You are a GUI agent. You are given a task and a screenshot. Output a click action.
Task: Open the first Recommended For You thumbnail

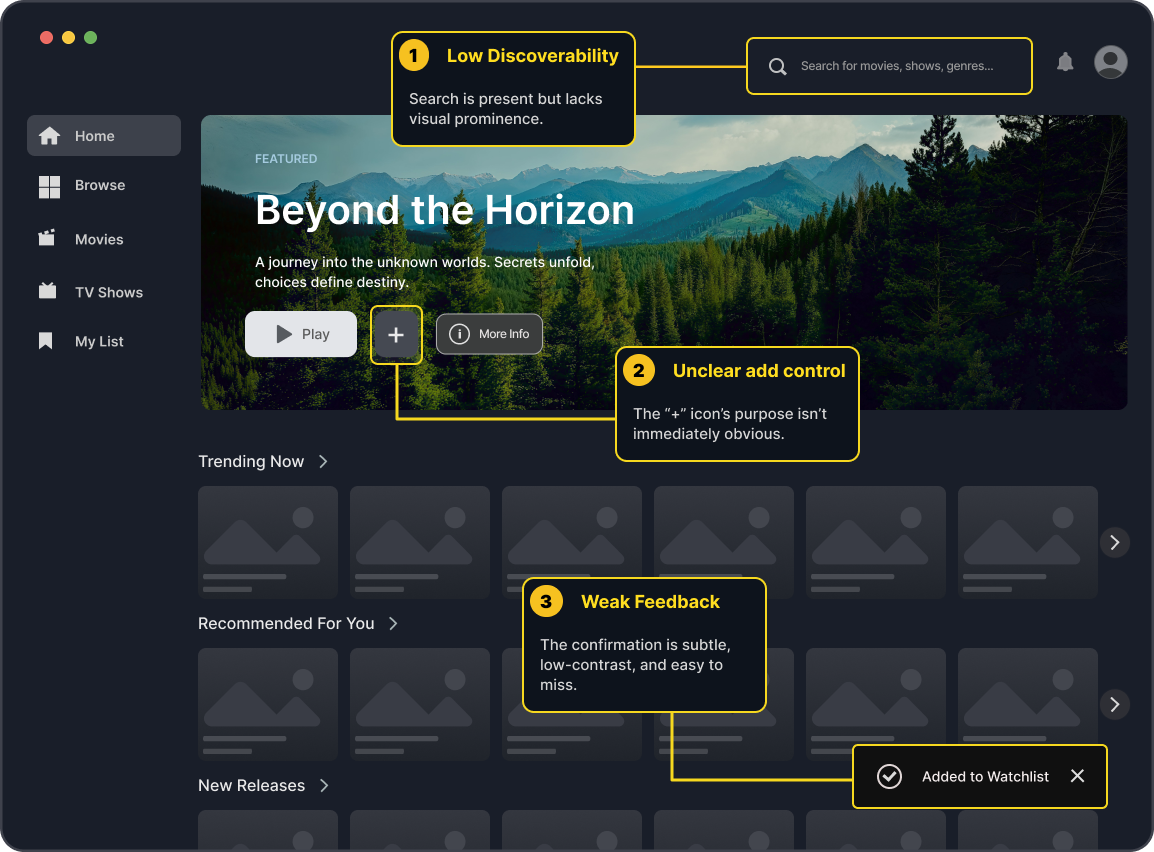pos(268,704)
